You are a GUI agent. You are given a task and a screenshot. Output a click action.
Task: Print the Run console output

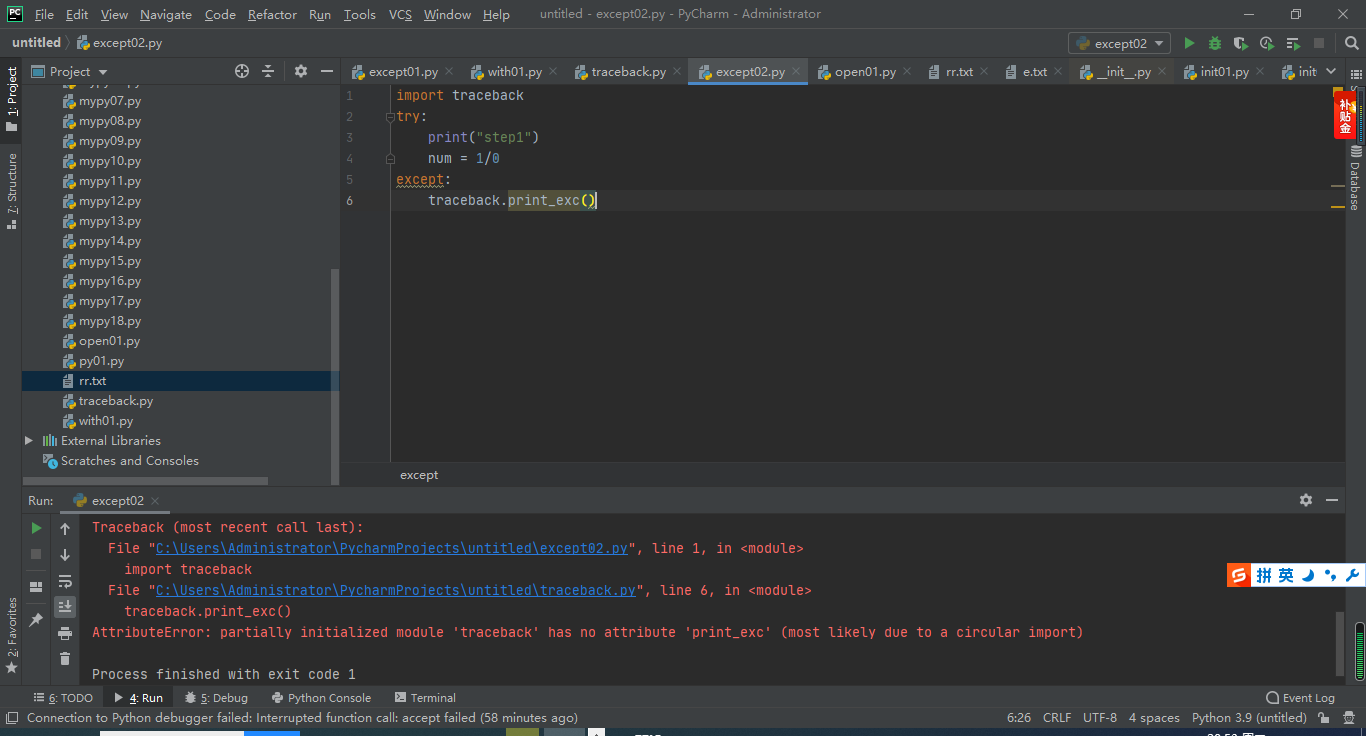tap(65, 633)
